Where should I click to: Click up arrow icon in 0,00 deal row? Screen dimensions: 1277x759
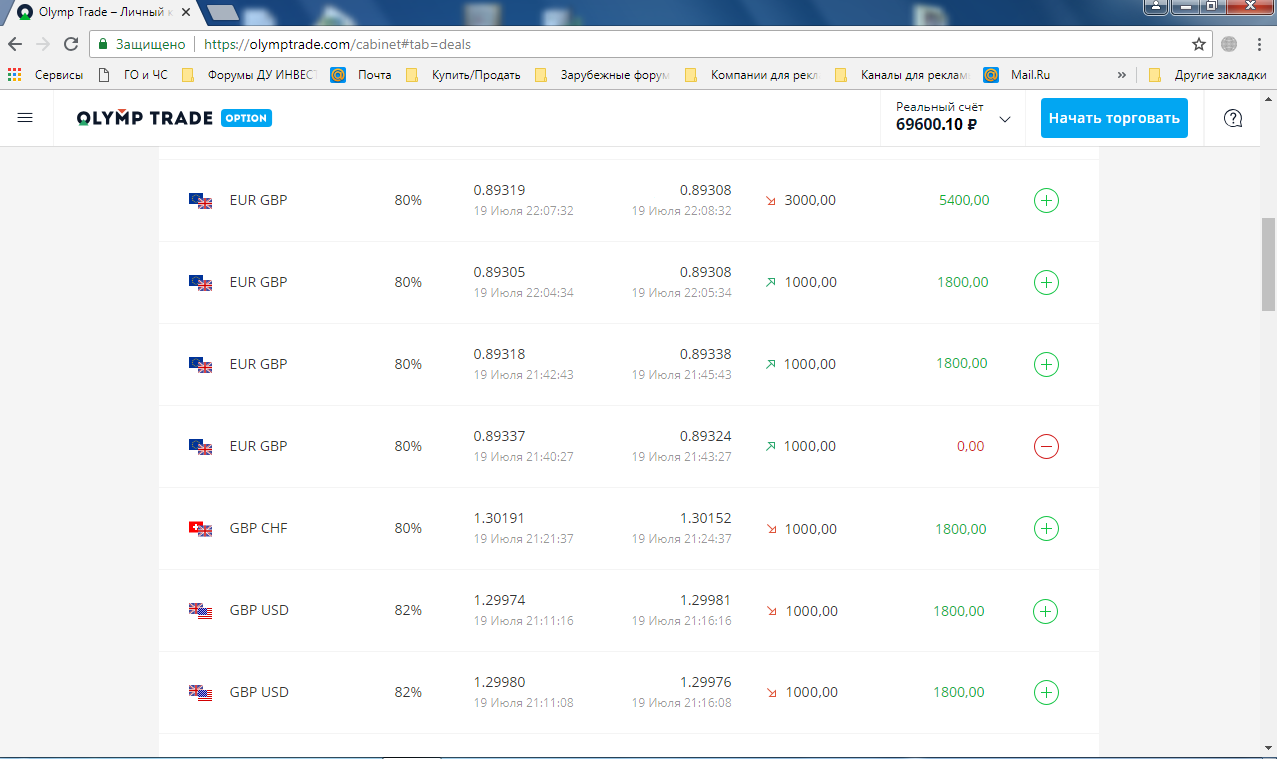771,447
